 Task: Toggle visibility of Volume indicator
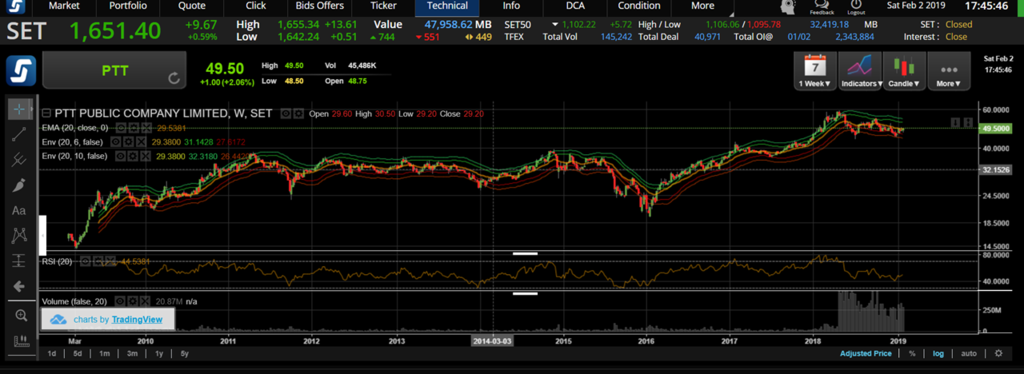[x=120, y=302]
